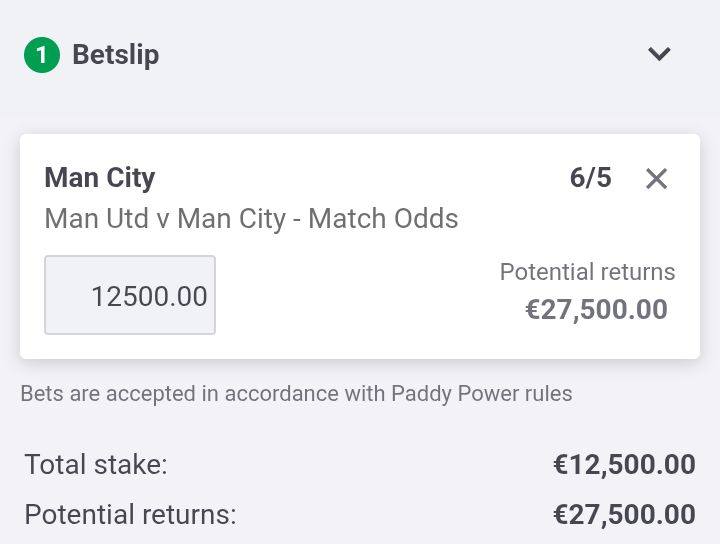Click the green badge showing 1 selection
Image resolution: width=720 pixels, height=544 pixels.
point(42,55)
